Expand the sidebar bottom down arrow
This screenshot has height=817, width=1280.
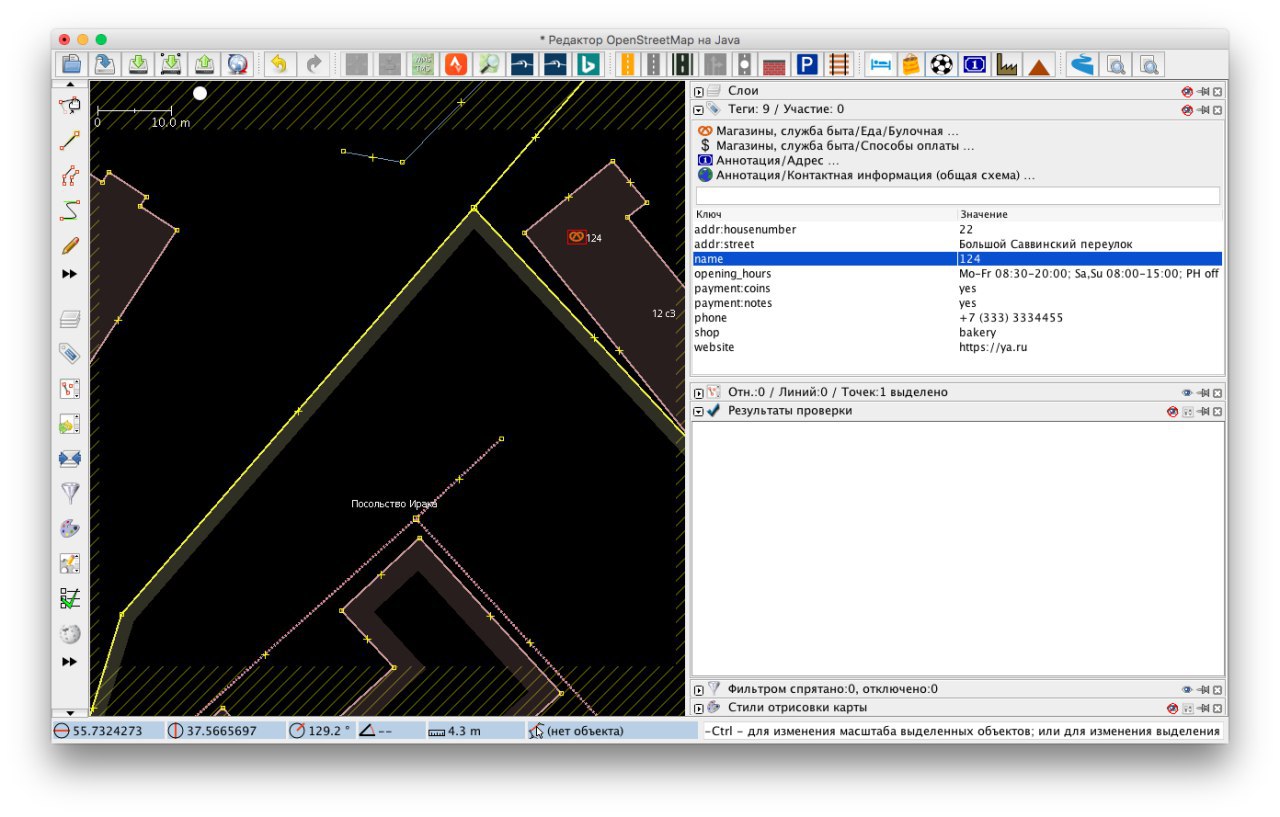69,713
